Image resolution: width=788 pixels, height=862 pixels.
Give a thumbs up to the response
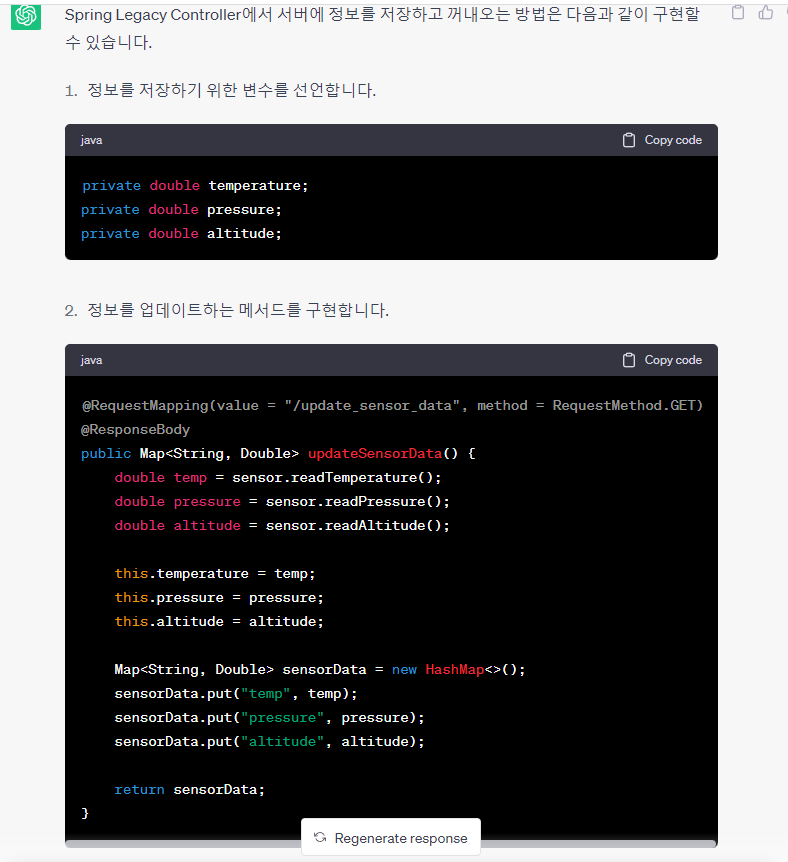click(765, 12)
